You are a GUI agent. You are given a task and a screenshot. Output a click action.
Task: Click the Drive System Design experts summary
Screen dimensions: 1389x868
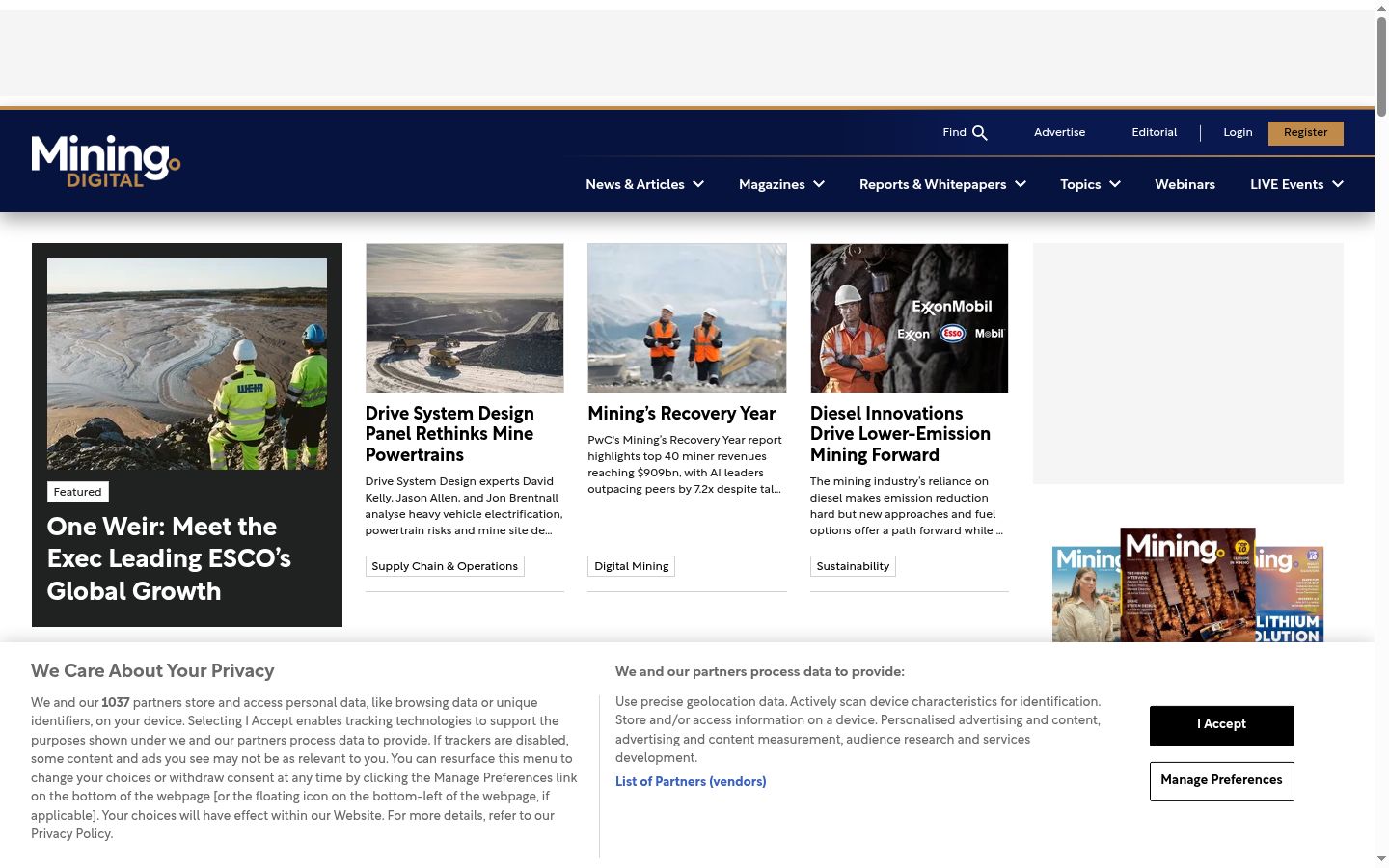click(x=464, y=506)
